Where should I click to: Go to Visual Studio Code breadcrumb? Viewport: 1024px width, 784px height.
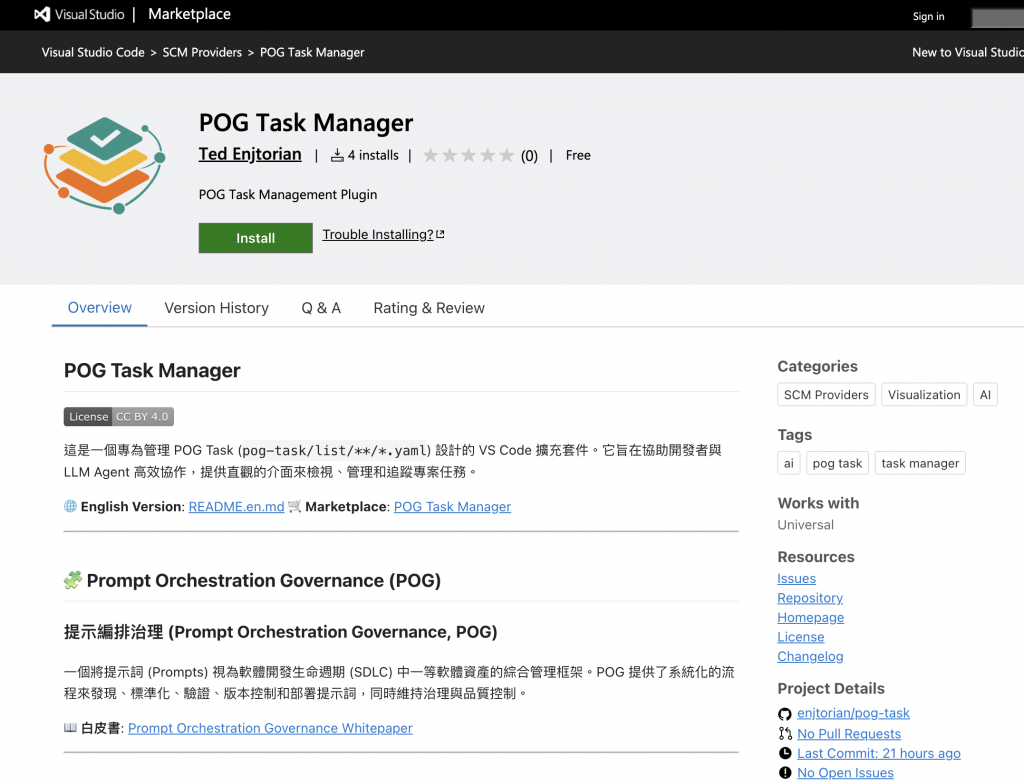(x=93, y=52)
